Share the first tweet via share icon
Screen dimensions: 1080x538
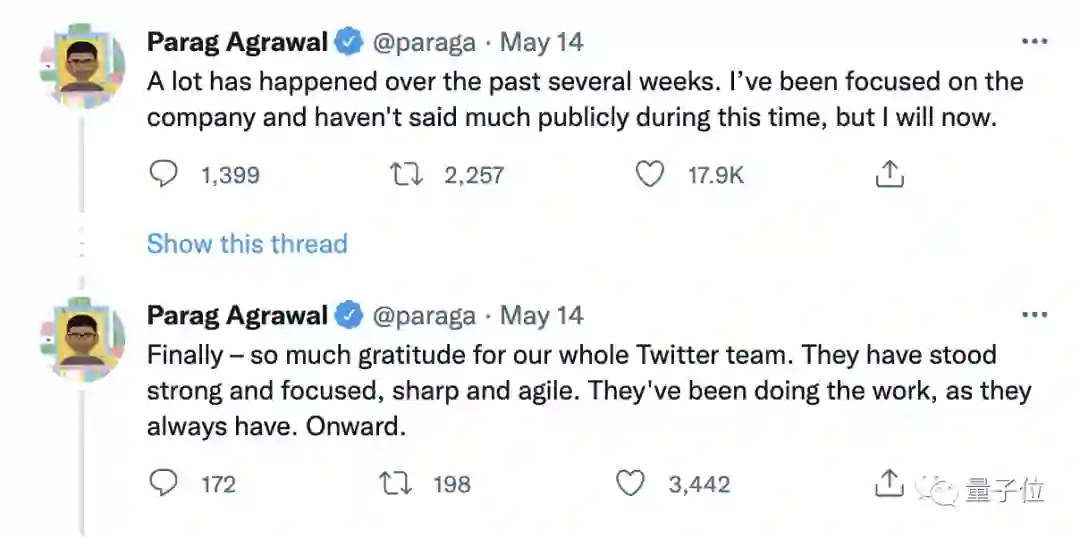(889, 175)
